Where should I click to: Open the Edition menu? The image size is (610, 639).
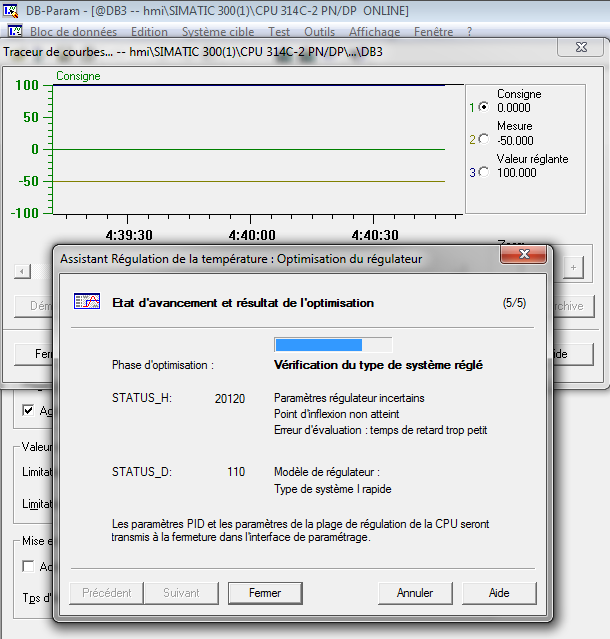(149, 32)
